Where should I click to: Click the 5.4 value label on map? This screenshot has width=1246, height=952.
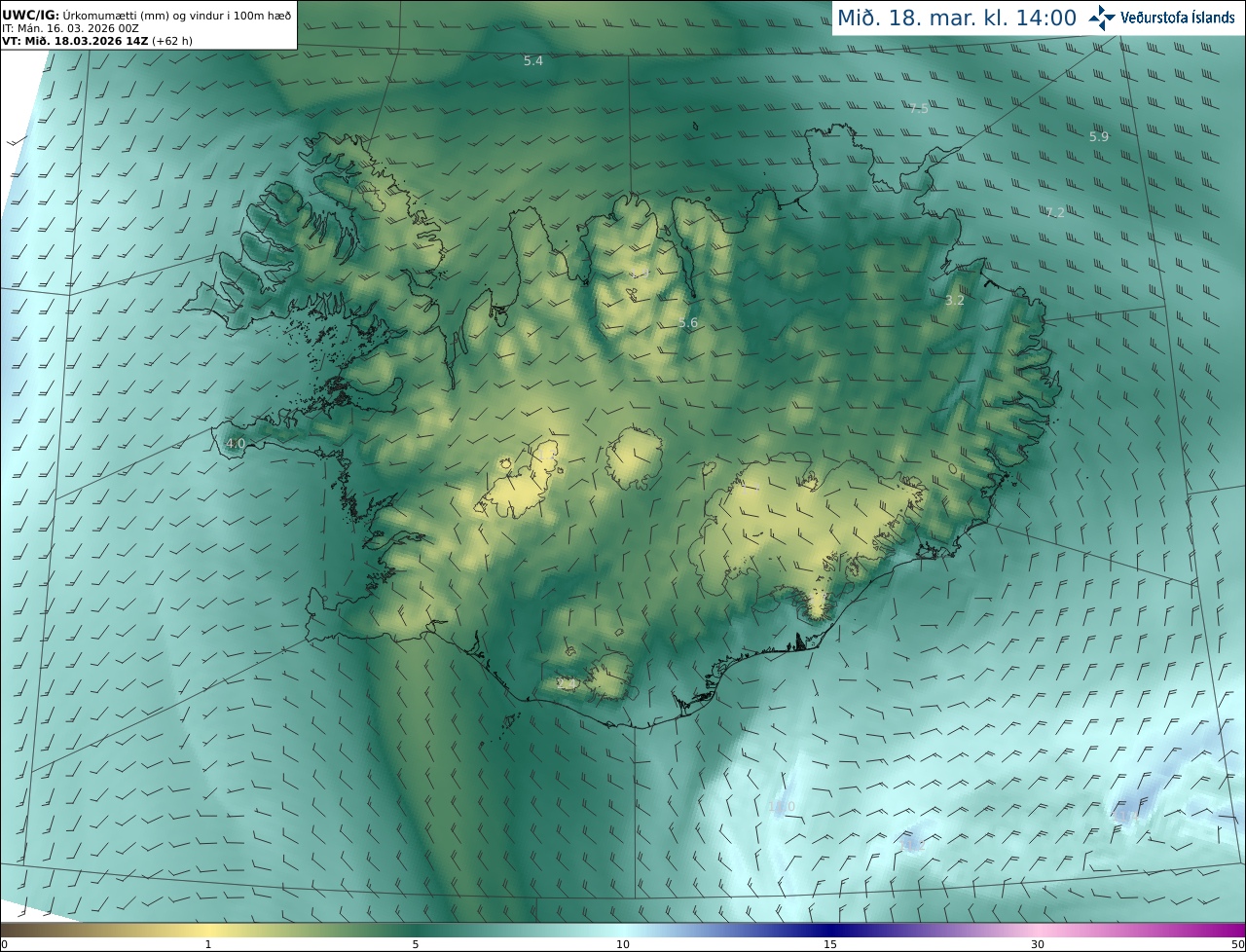point(533,61)
